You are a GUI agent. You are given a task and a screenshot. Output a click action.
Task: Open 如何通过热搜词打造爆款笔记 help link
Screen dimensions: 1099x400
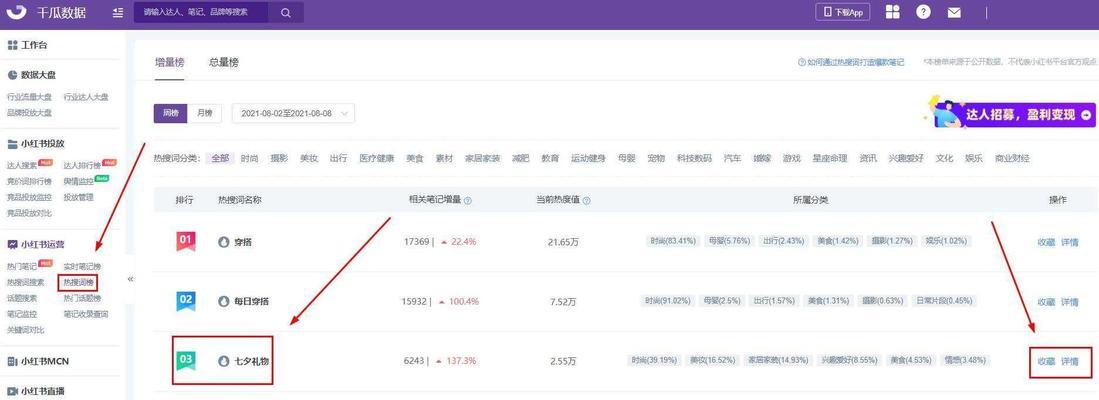coord(851,62)
